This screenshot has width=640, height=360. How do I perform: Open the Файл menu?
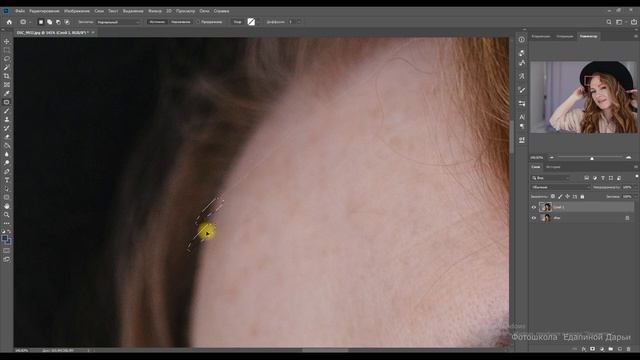20,11
